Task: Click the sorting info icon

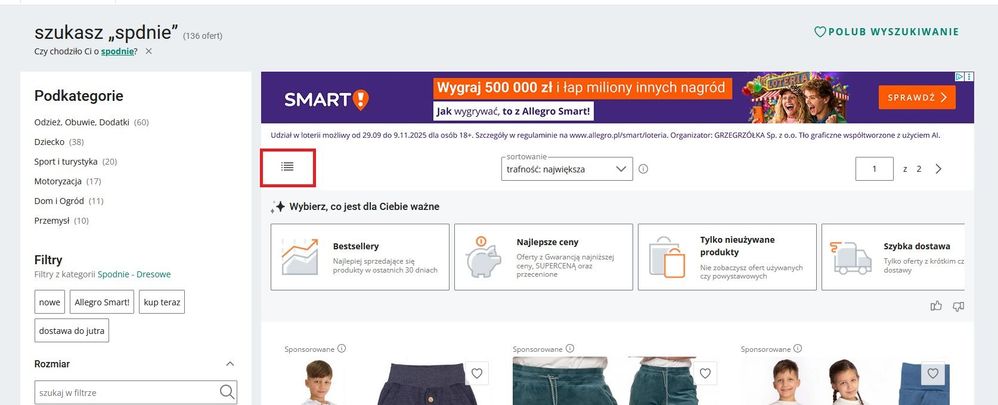Action: pos(643,169)
